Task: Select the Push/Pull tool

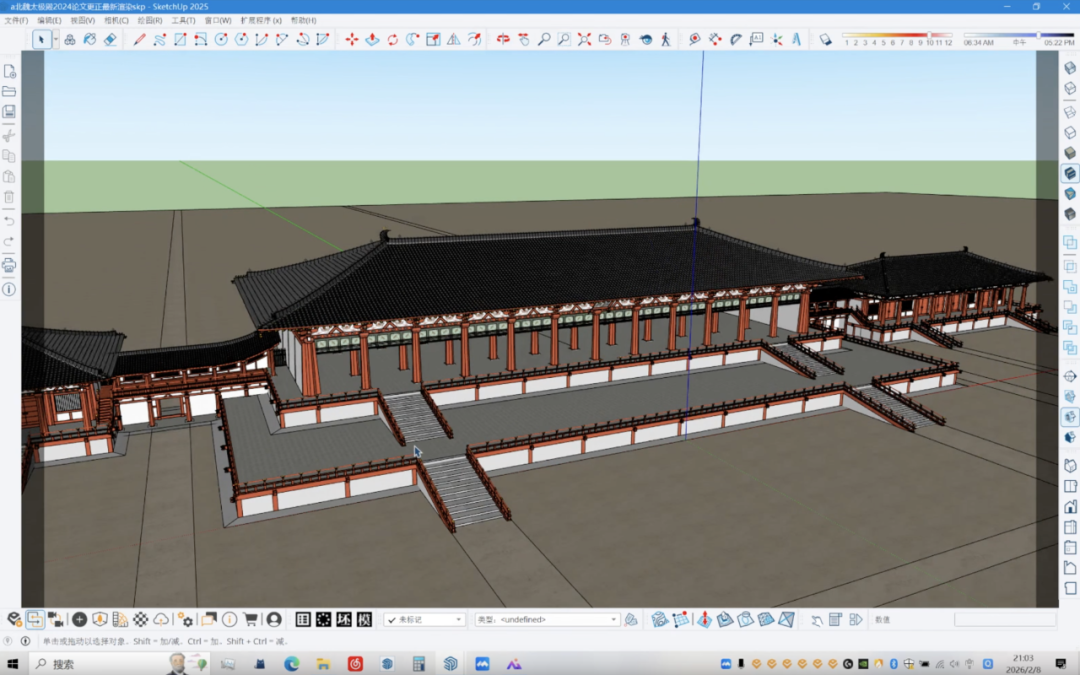Action: point(372,39)
